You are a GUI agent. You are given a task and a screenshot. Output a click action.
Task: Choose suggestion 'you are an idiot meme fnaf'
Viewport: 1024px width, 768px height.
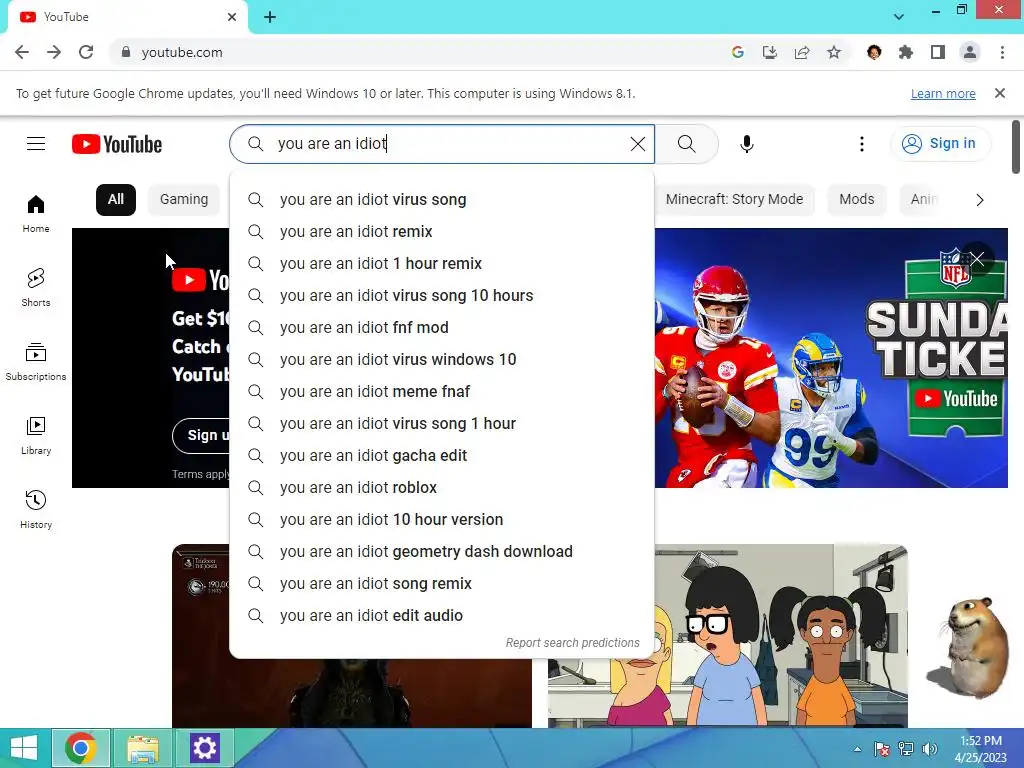point(442,392)
